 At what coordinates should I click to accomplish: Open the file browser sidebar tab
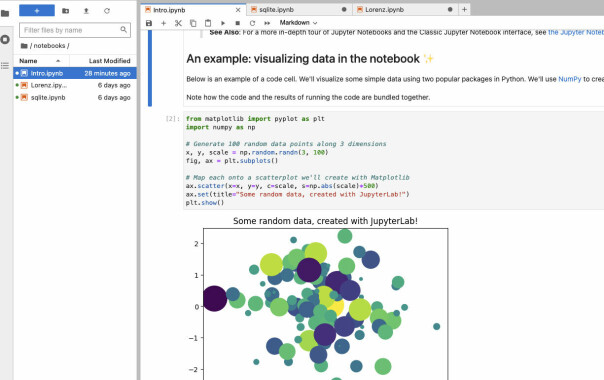(5, 13)
